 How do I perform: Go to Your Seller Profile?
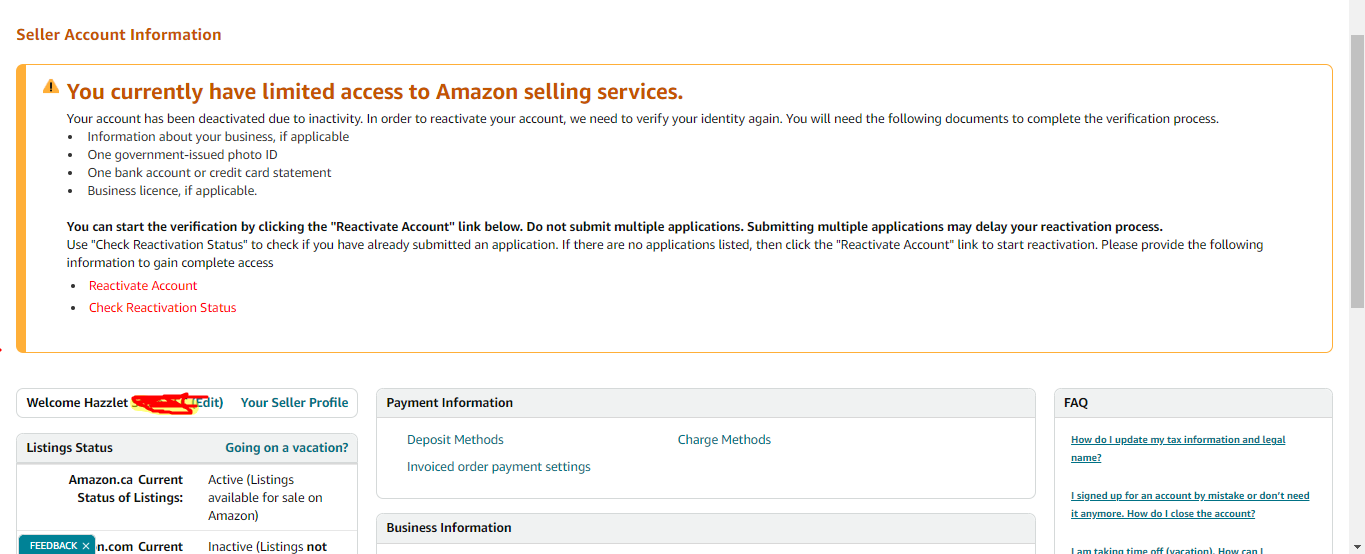click(x=294, y=402)
